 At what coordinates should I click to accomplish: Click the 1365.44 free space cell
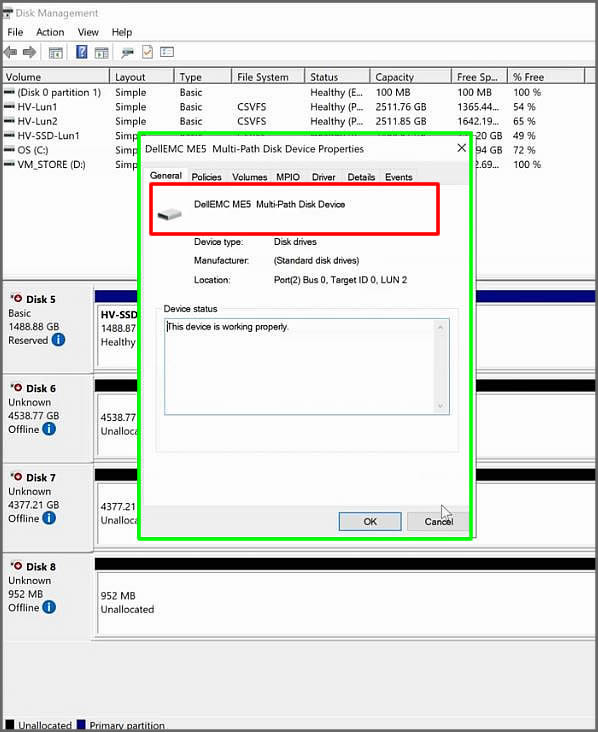coord(478,107)
